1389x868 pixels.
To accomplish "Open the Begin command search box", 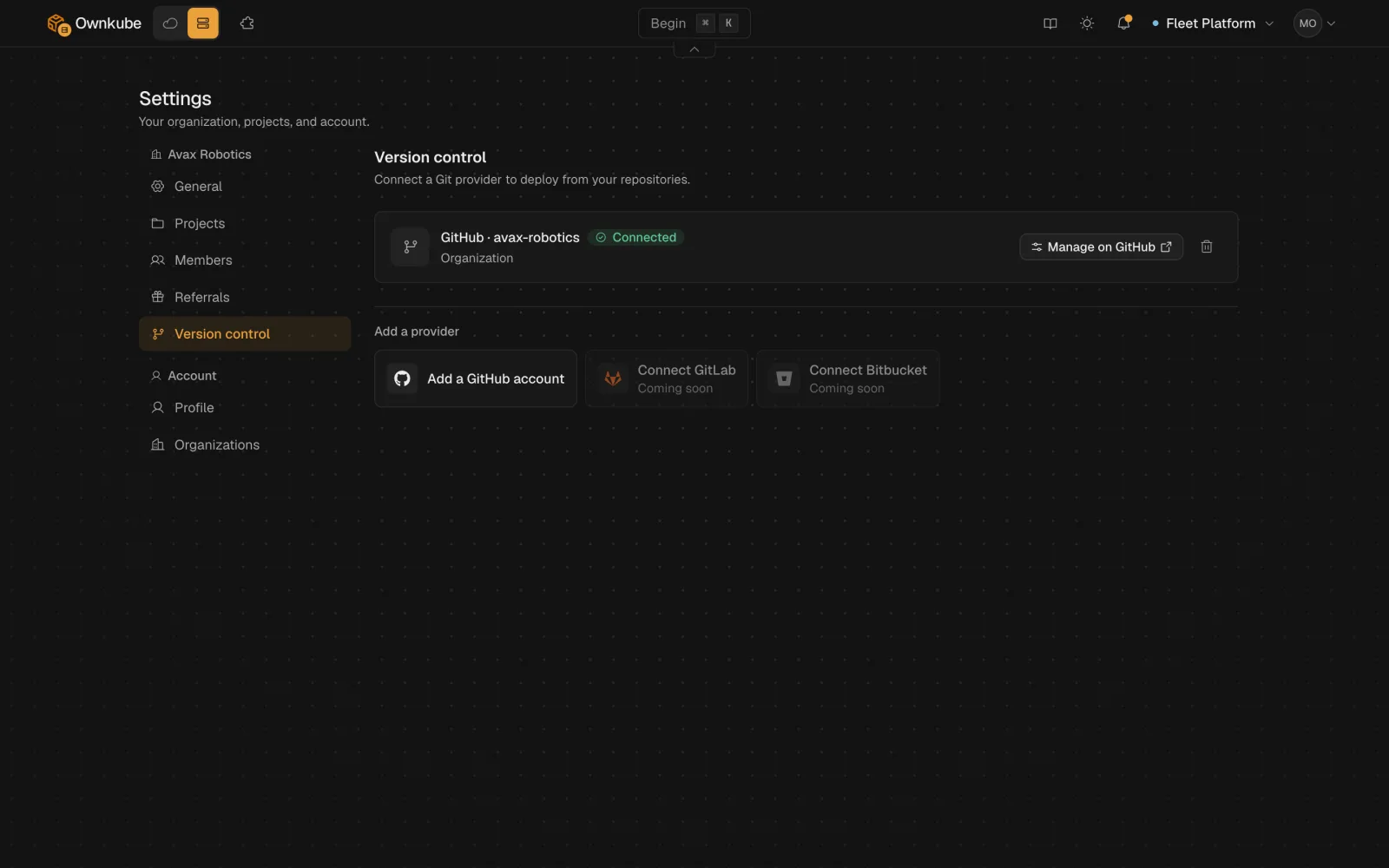I will click(x=694, y=23).
